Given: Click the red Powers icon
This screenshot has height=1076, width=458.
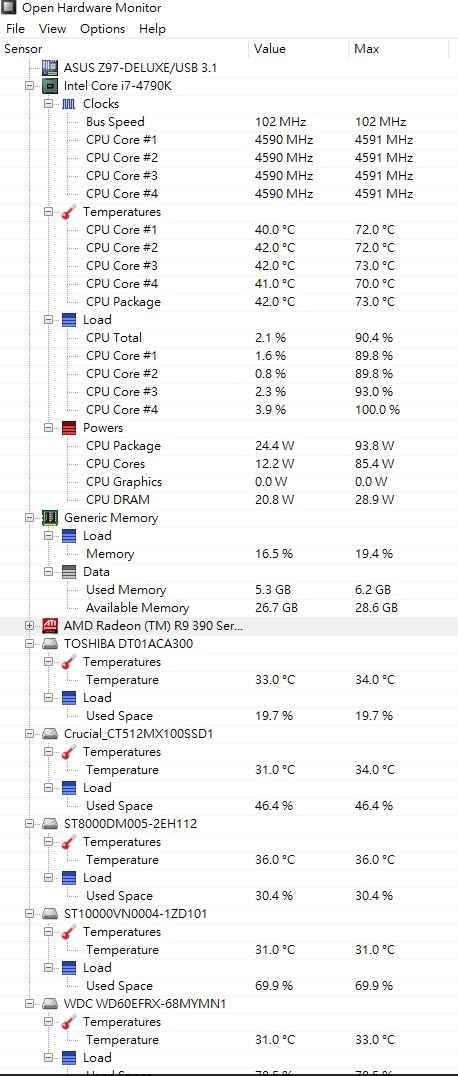Looking at the screenshot, I should [69, 428].
